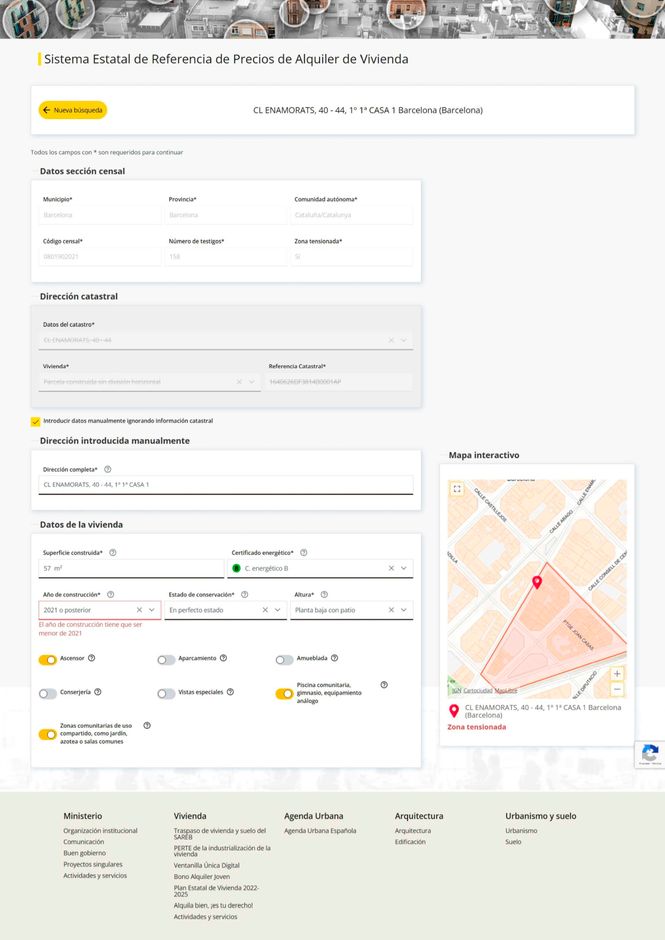
Task: Disable the Piscina comunitaria toggle
Action: 284,694
